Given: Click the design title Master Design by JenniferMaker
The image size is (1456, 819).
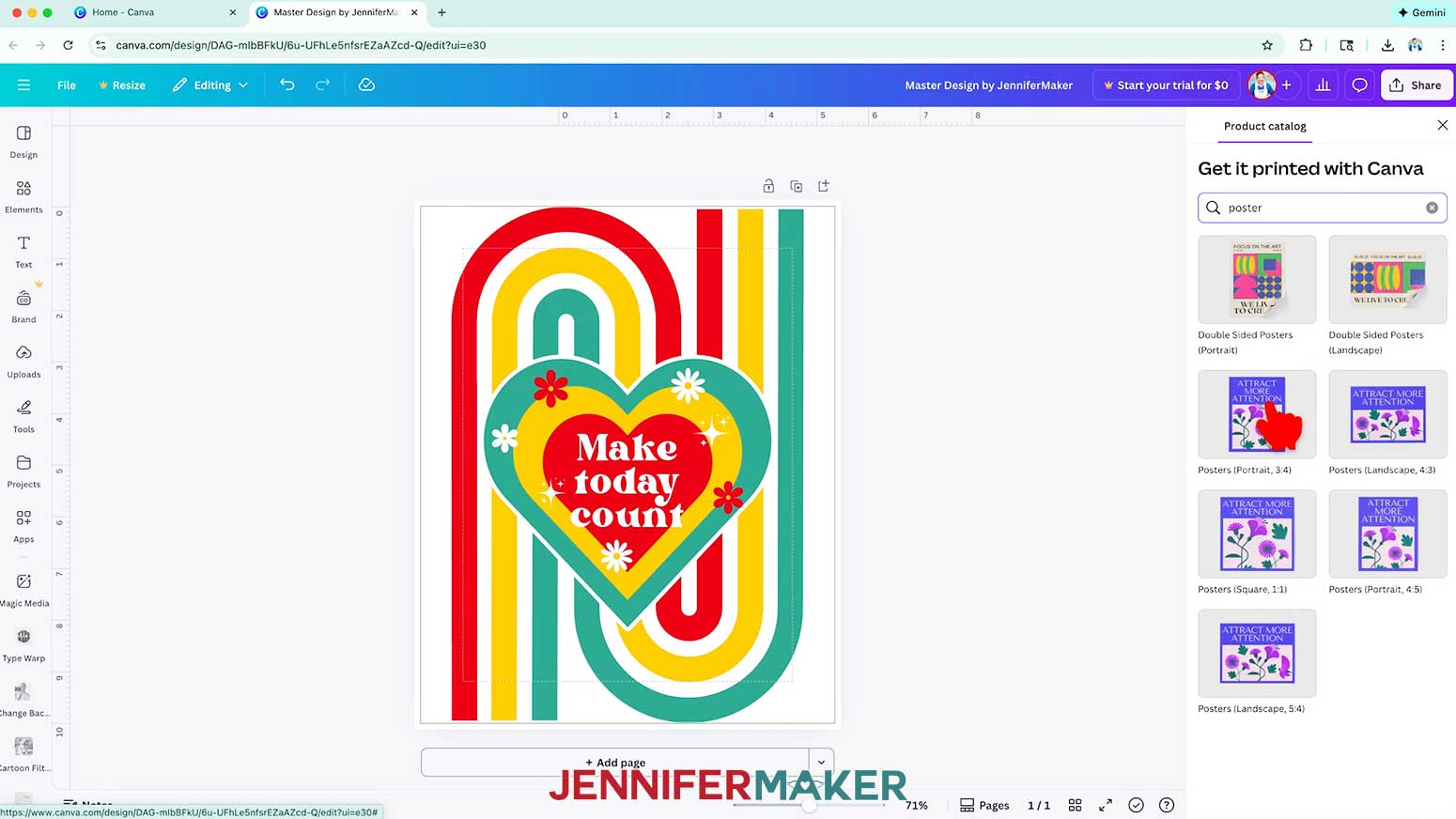Looking at the screenshot, I should [x=988, y=85].
